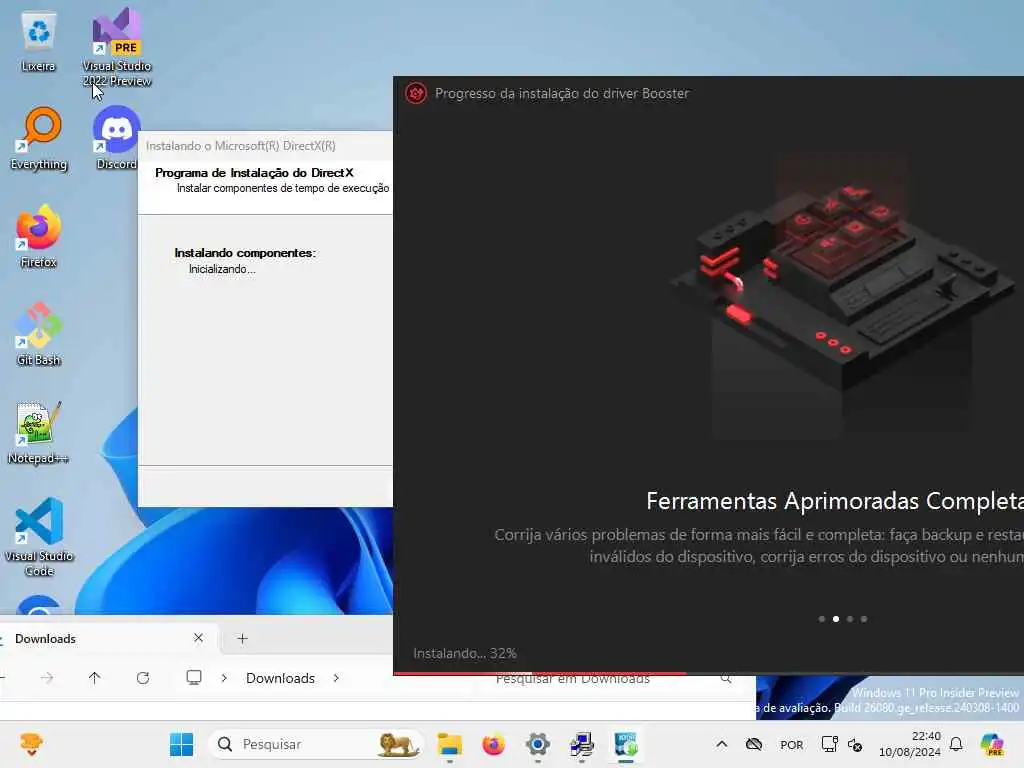Click the cloud sync tray icon
This screenshot has height=768, width=1024.
pyautogui.click(x=754, y=744)
